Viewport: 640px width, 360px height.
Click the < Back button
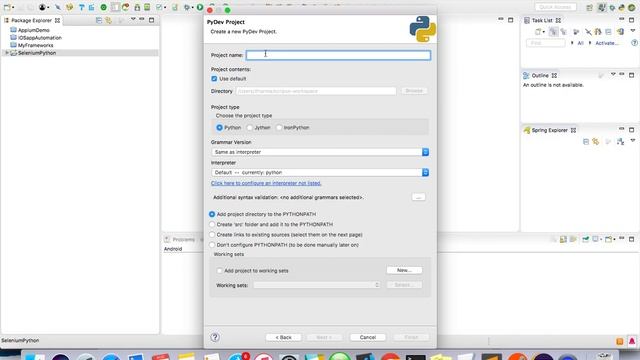click(x=283, y=338)
